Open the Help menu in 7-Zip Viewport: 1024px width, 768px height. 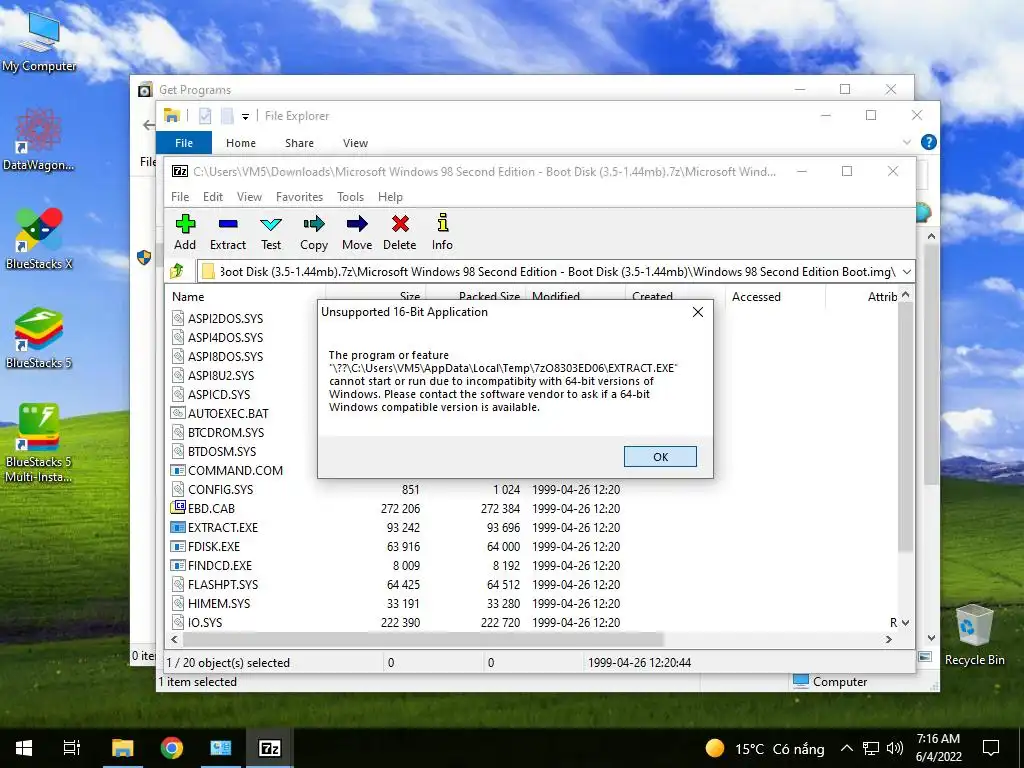pyautogui.click(x=390, y=197)
